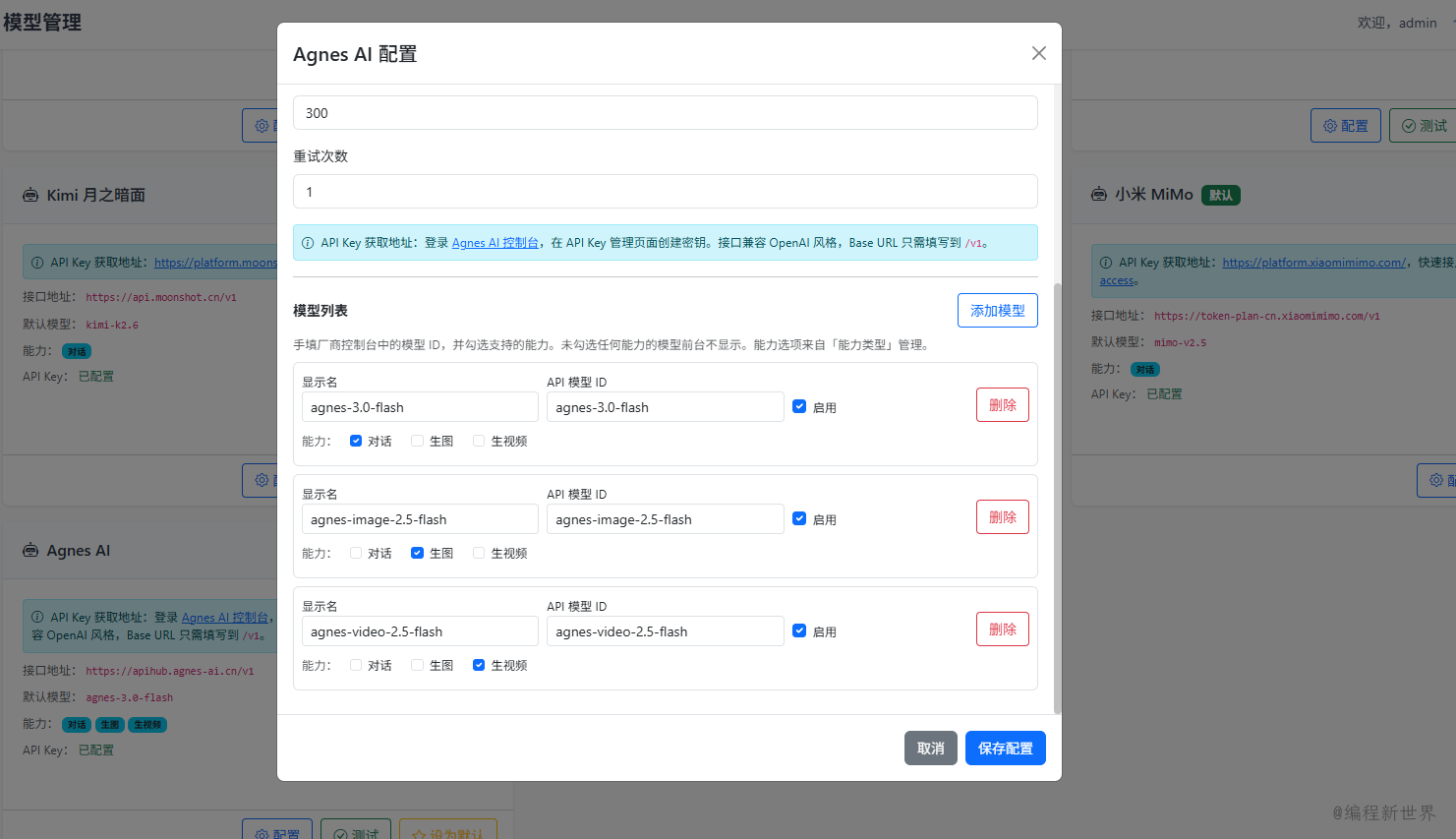Open the access link on the 小米 MiMo card
The image size is (1456, 839).
pos(1117,281)
